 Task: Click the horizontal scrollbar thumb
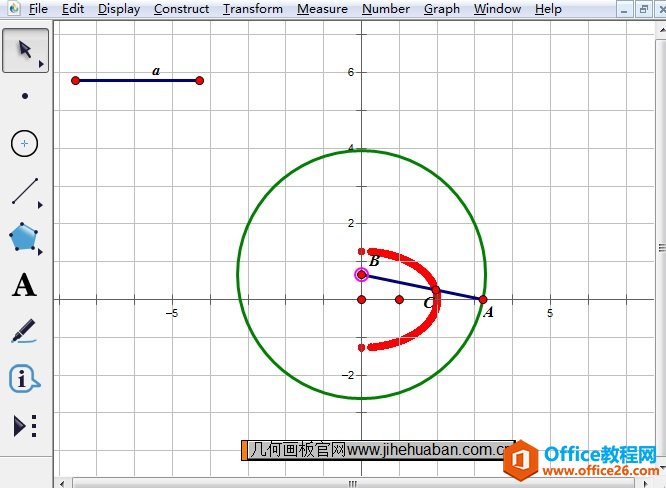click(x=353, y=483)
